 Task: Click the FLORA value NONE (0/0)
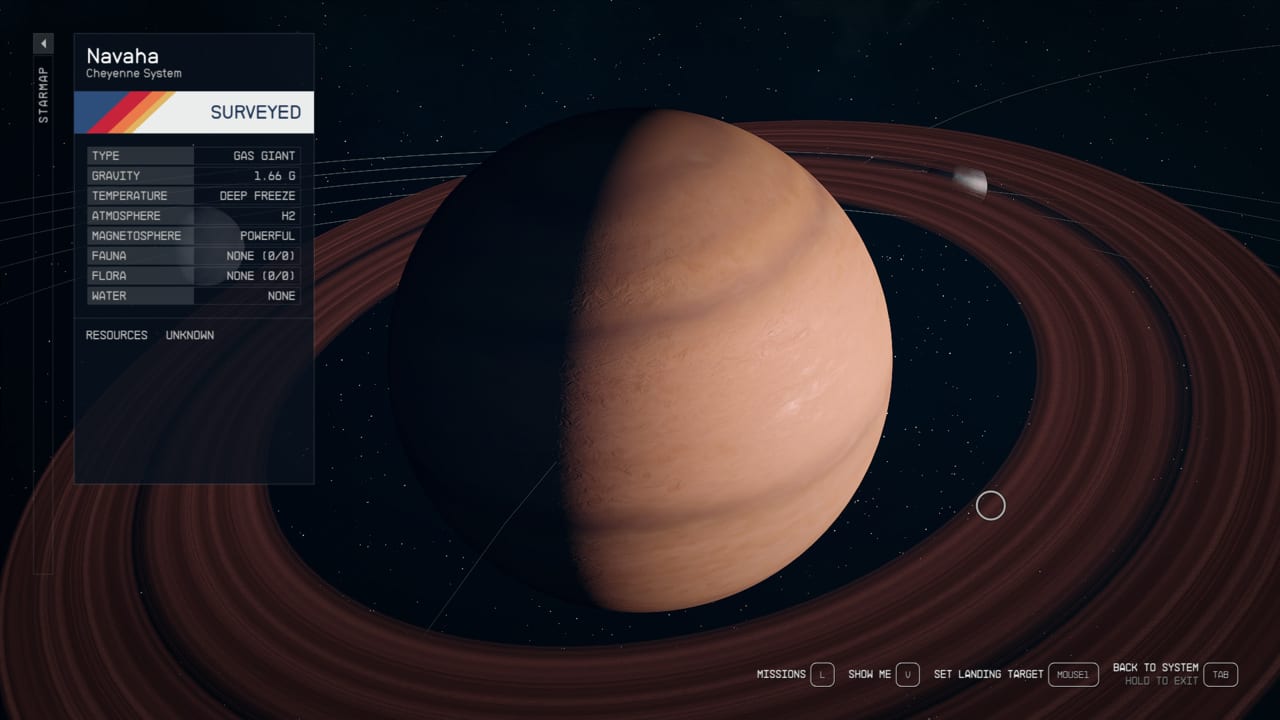261,276
